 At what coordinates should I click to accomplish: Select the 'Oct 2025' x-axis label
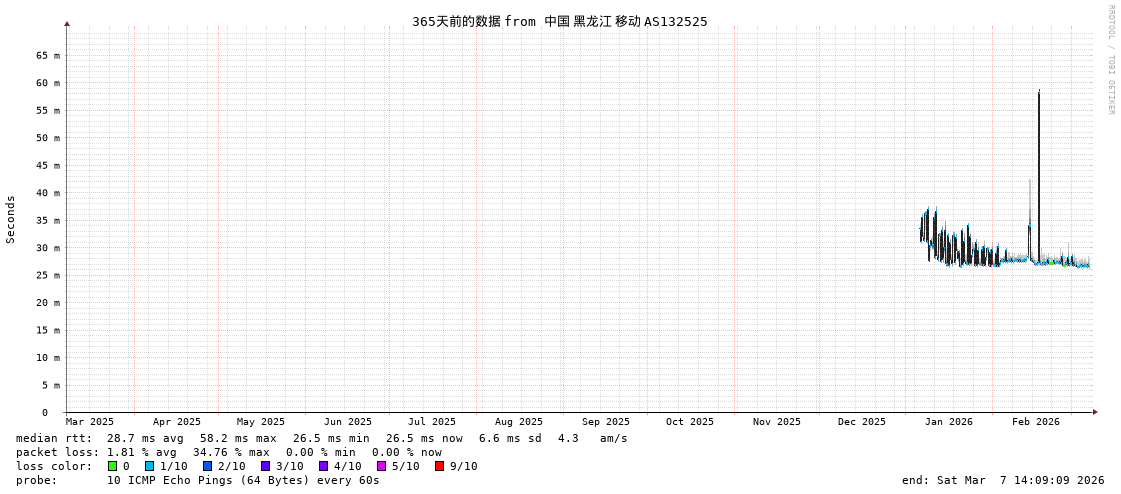pos(690,422)
